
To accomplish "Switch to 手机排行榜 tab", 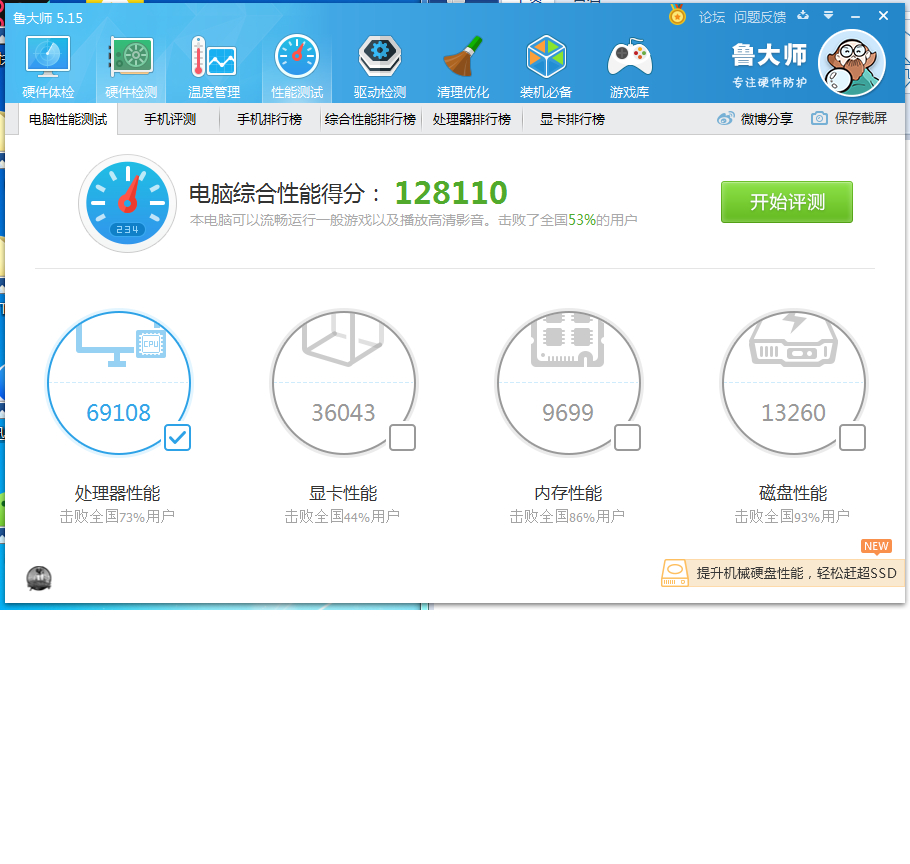I will (x=269, y=120).
